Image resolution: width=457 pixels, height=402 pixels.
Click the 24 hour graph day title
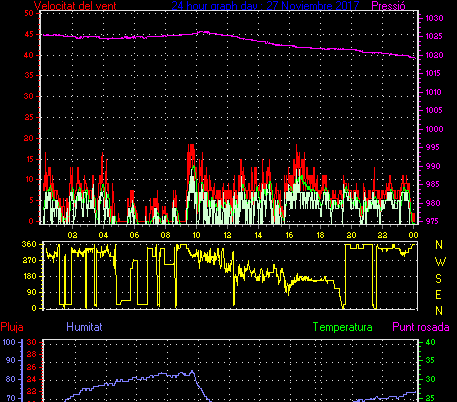click(265, 6)
